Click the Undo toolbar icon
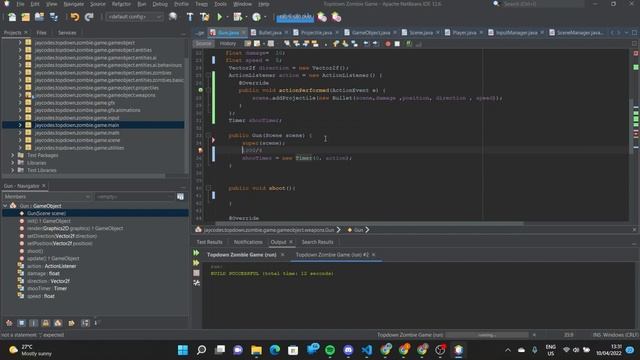640x360 pixels. pos(75,17)
